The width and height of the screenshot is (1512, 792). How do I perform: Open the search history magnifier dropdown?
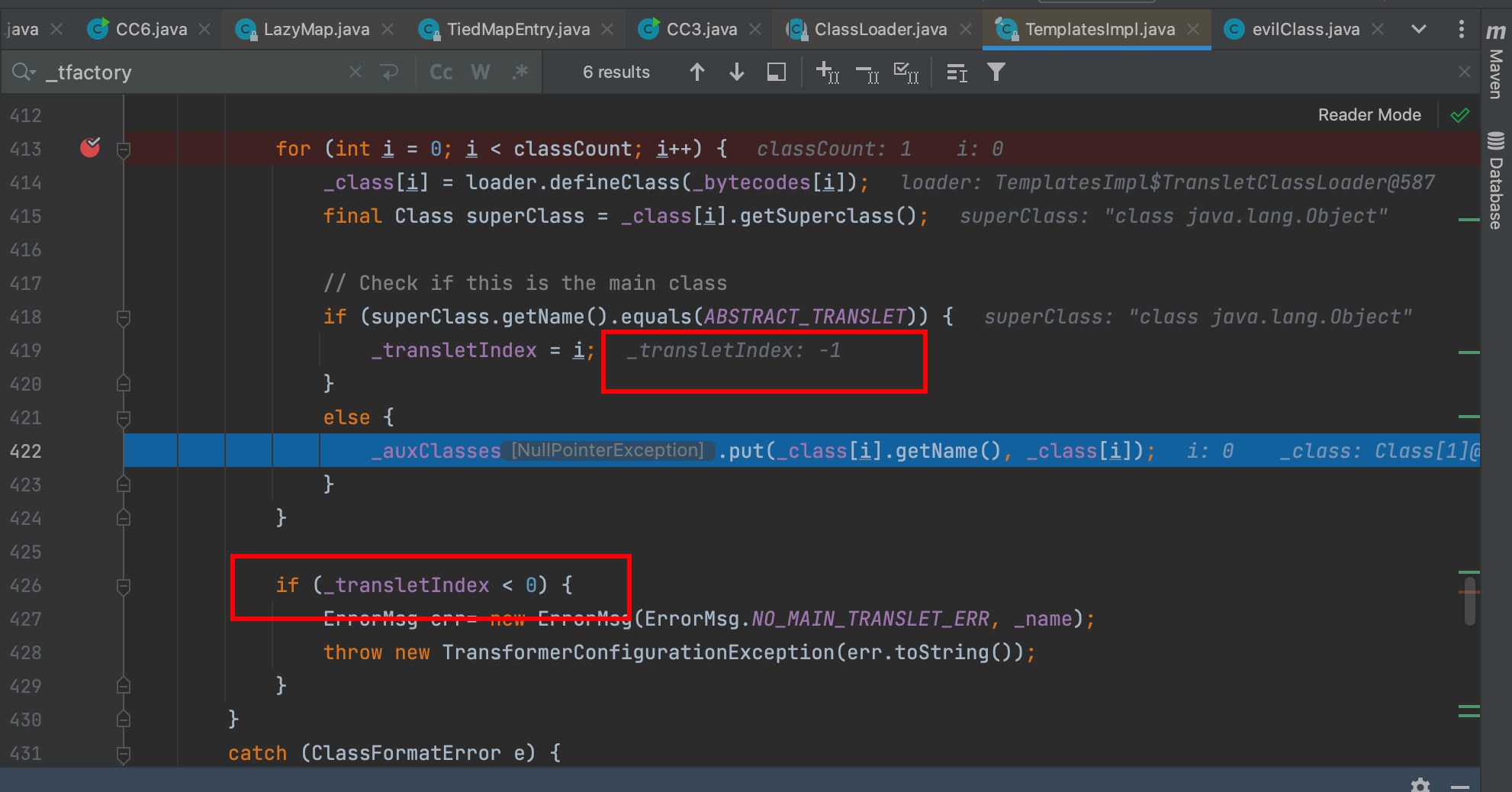(x=24, y=72)
